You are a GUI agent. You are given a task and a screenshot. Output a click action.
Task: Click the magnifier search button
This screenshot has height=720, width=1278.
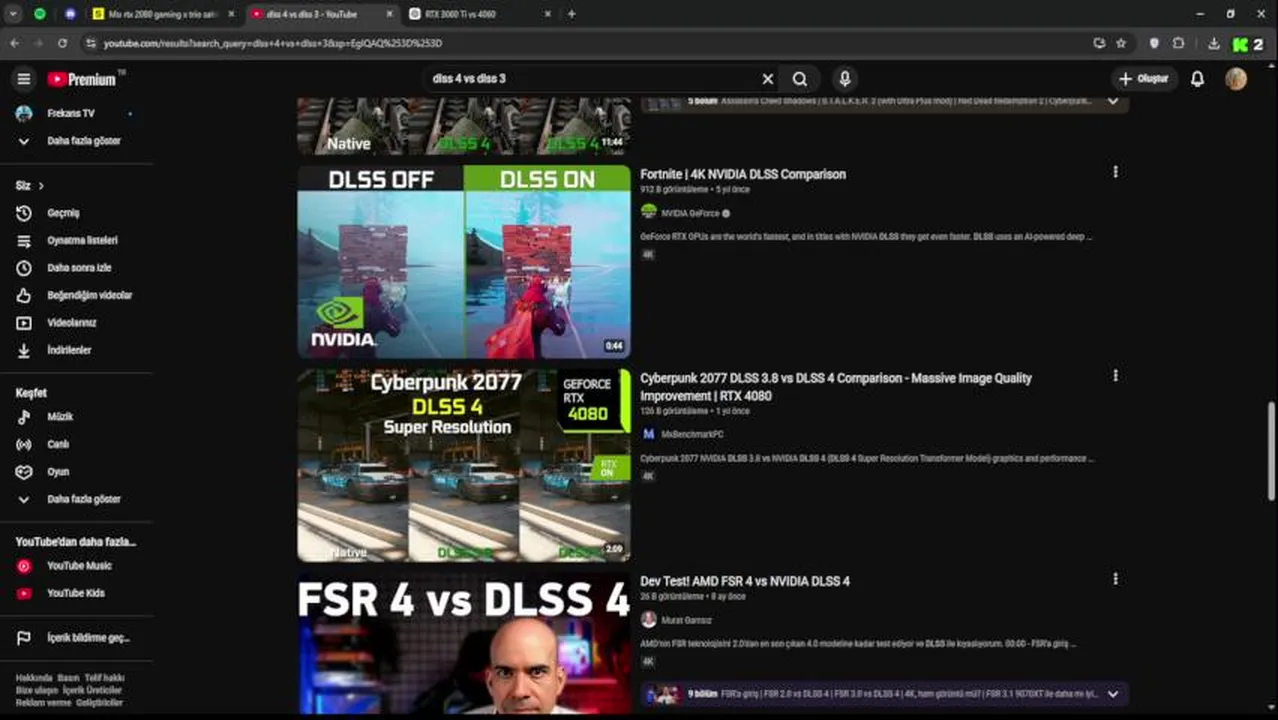[800, 79]
